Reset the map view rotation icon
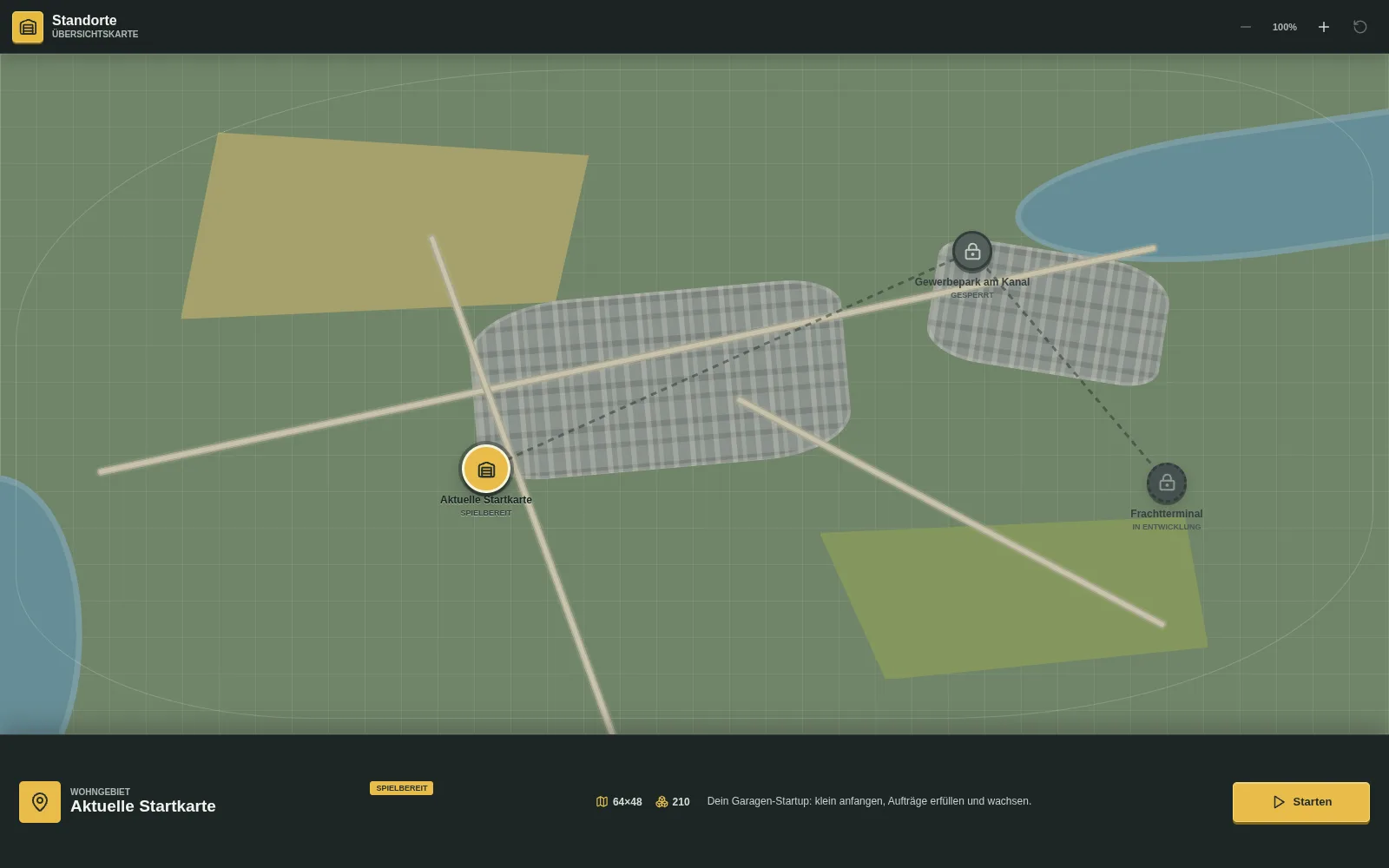 tap(1360, 27)
